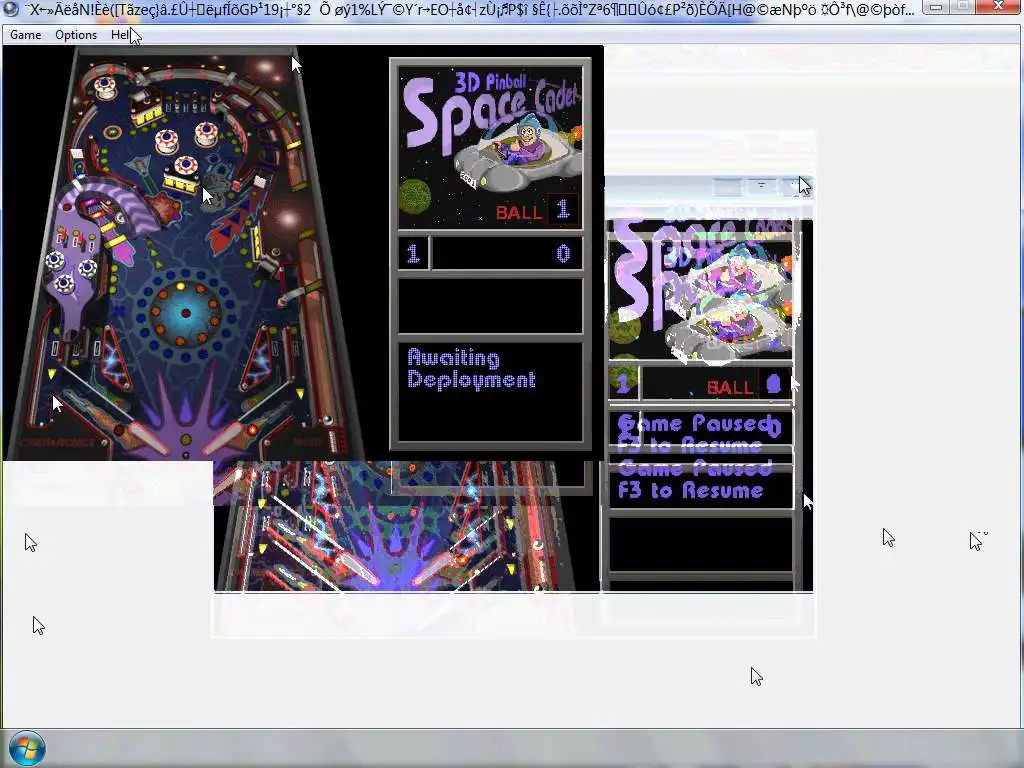Close the main pinball window
Viewport: 1024px width, 768px height.
(x=998, y=8)
